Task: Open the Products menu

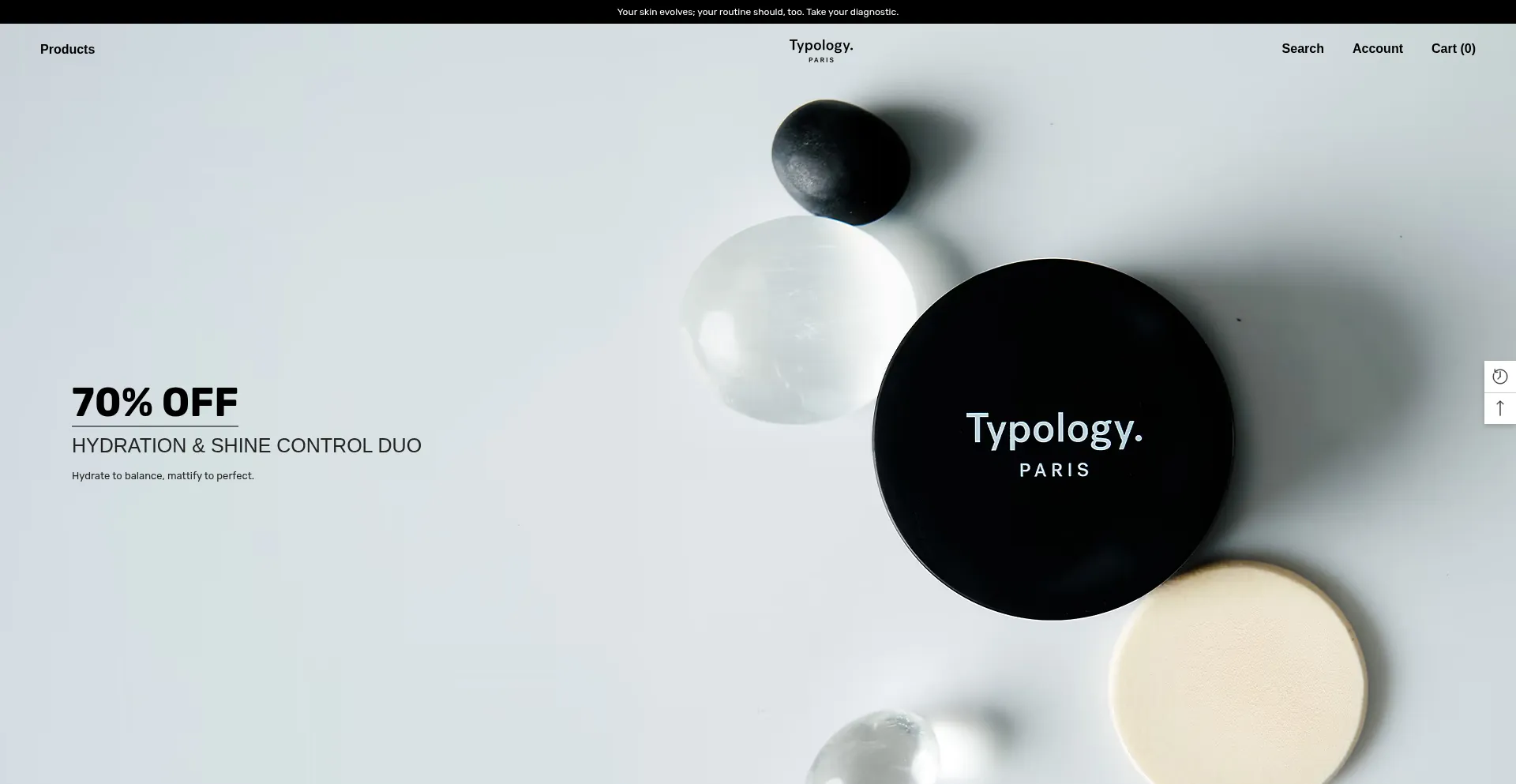Action: 67,49
